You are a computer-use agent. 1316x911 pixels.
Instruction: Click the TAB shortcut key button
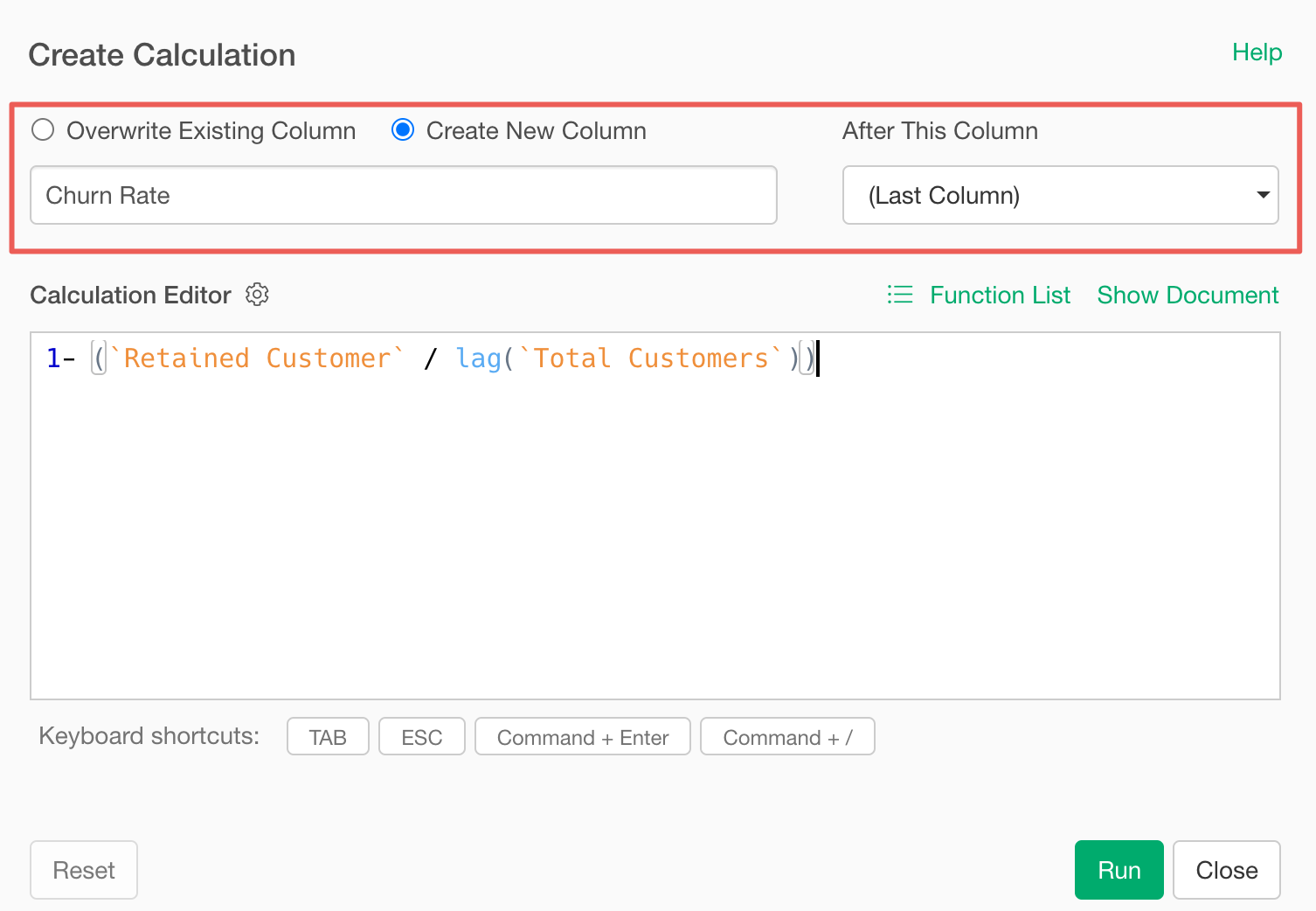pyautogui.click(x=328, y=737)
